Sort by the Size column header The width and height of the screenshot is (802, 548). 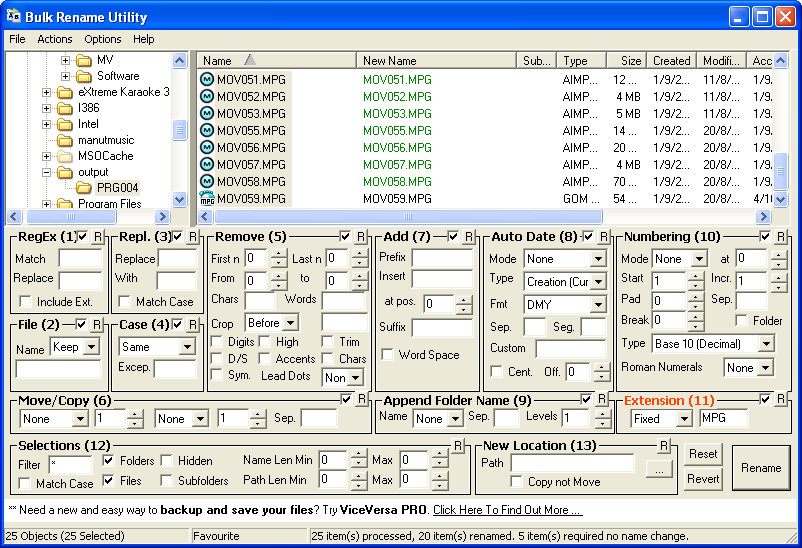pos(627,60)
